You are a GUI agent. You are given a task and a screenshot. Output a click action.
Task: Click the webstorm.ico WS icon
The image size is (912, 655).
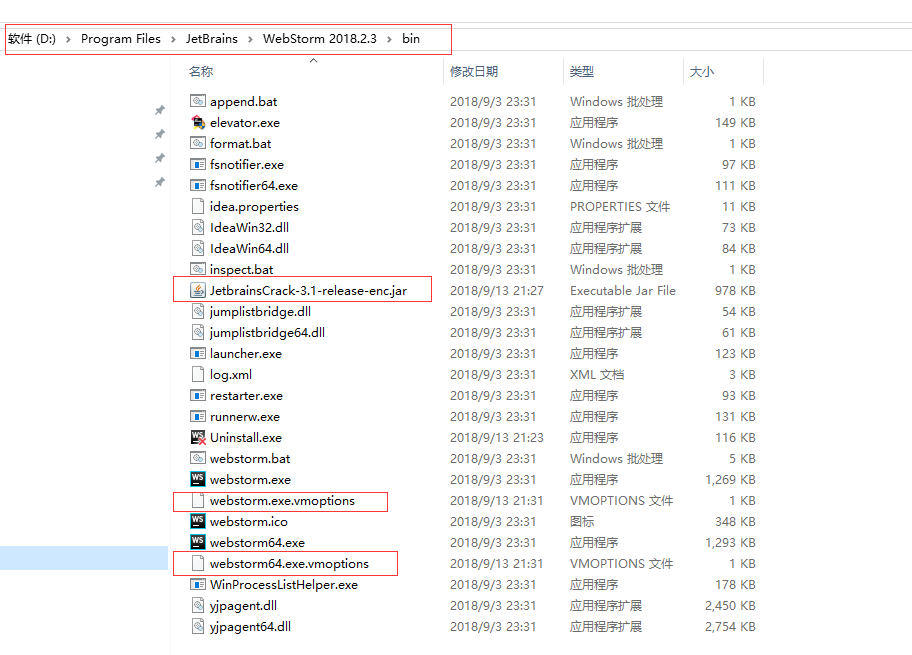click(x=198, y=521)
